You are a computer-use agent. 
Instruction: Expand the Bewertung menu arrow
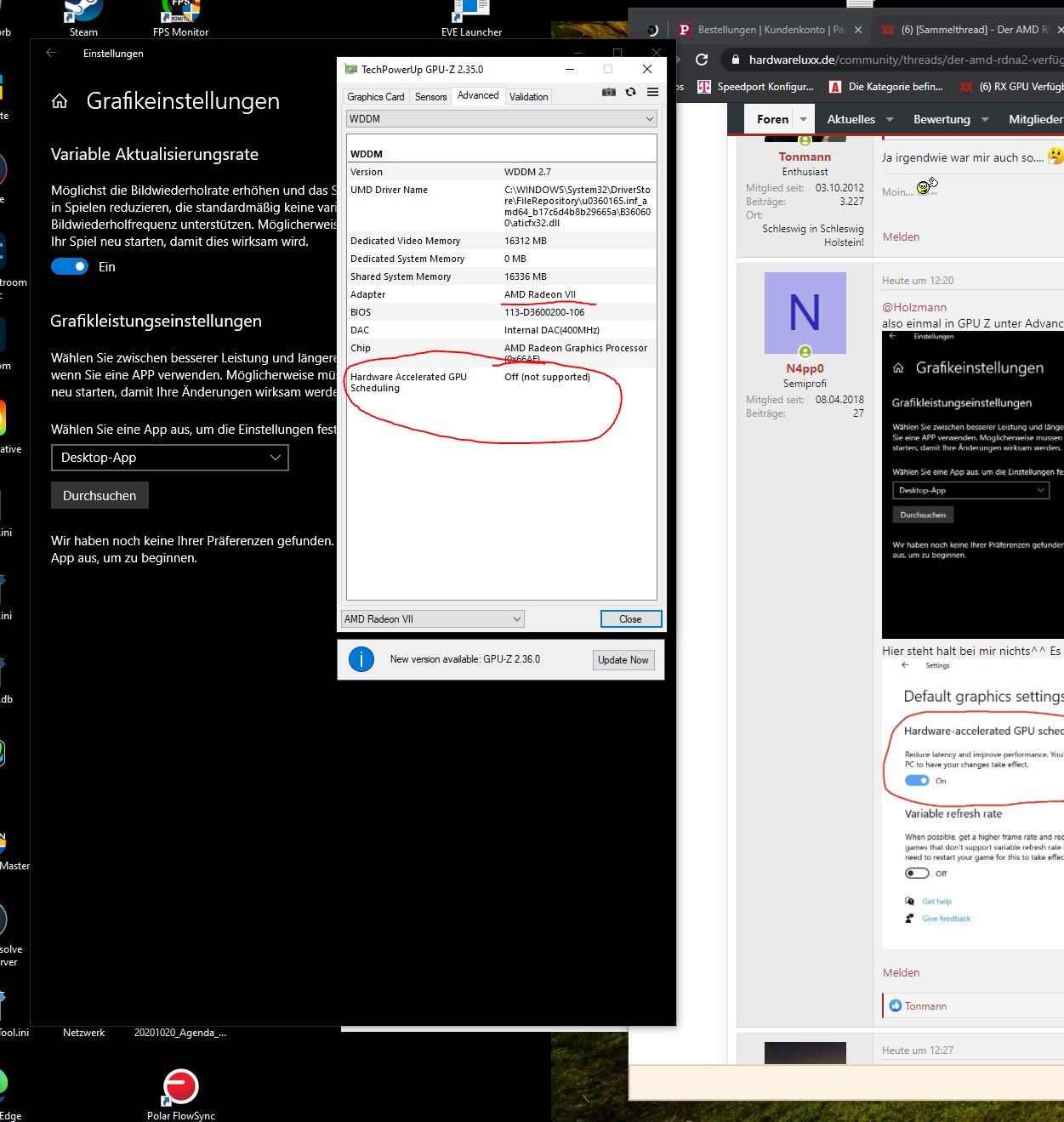[x=985, y=119]
